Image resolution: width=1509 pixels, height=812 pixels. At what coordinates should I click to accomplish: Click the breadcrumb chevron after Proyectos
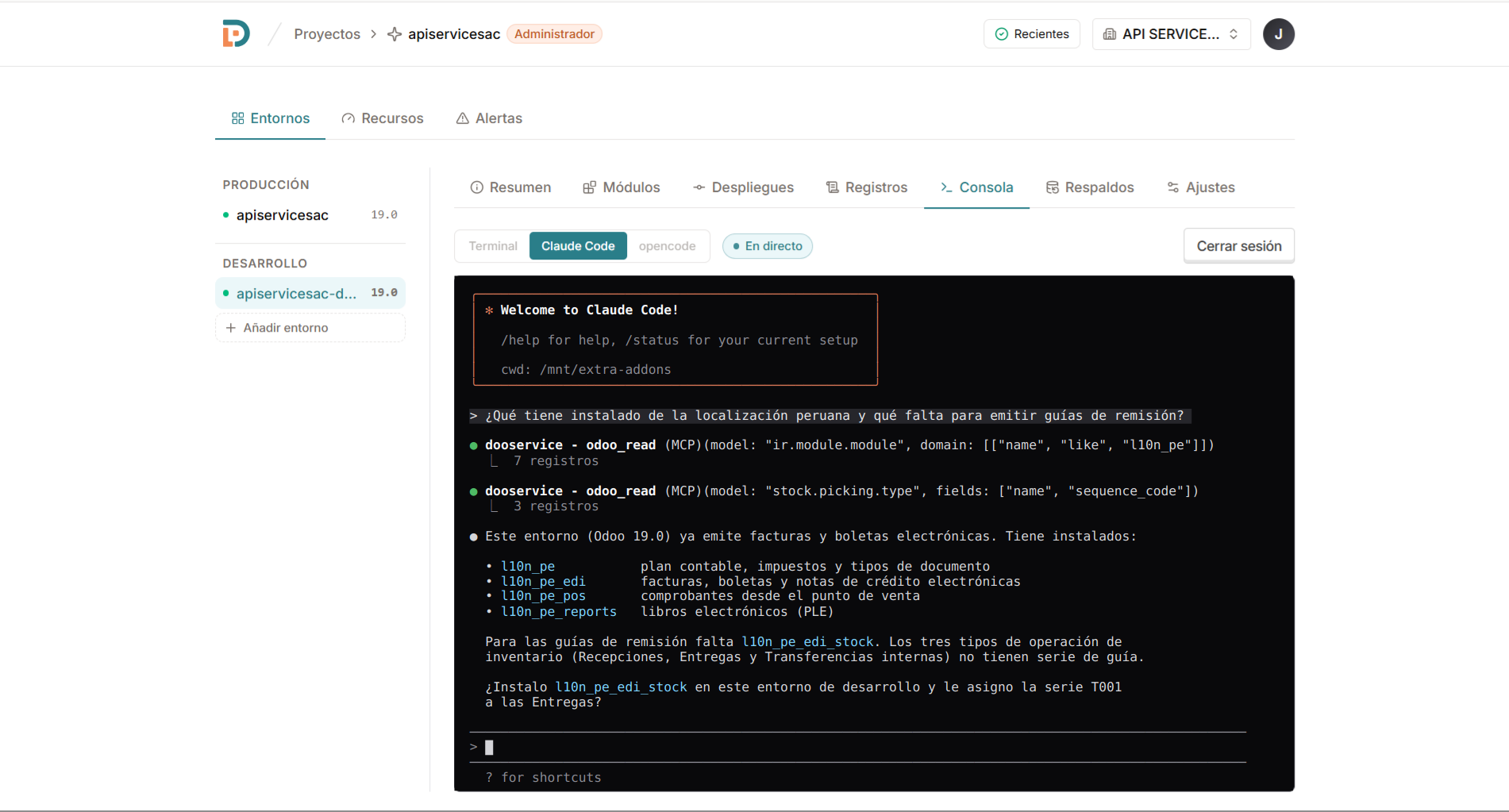click(x=373, y=34)
